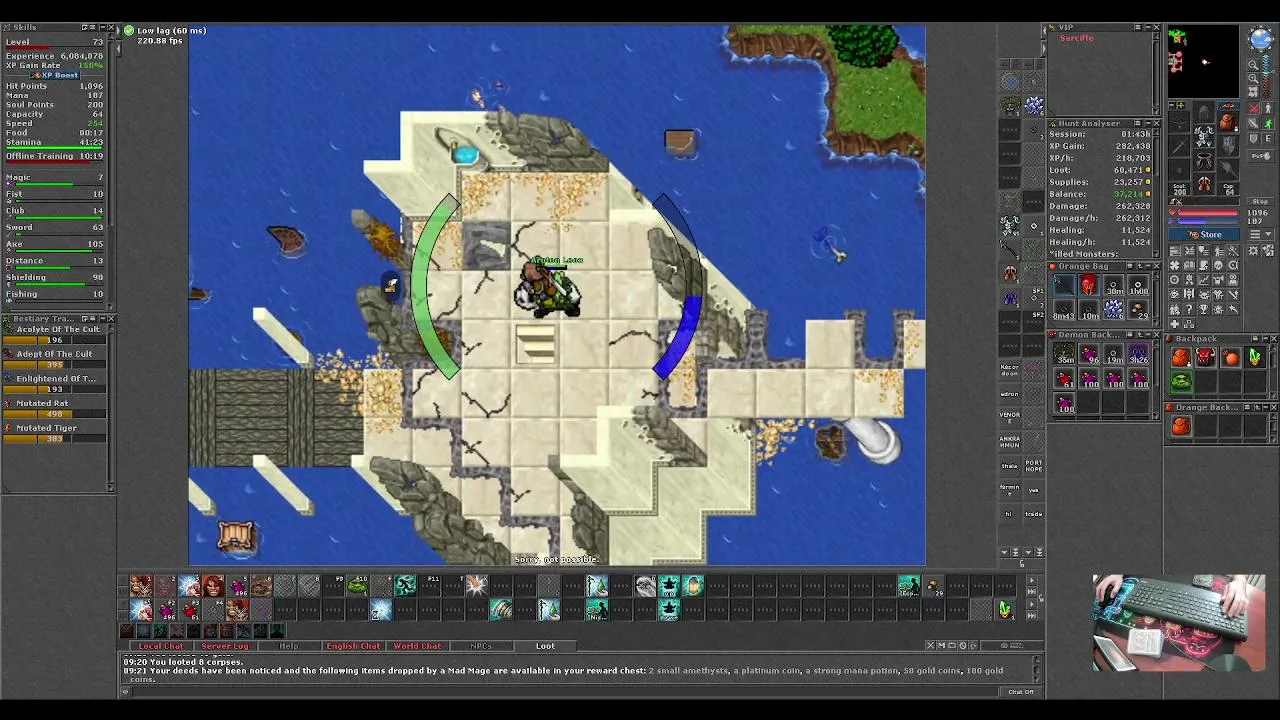This screenshot has width=1280, height=720.
Task: Select the crystal item in Orange Bag
Action: coord(1113,310)
